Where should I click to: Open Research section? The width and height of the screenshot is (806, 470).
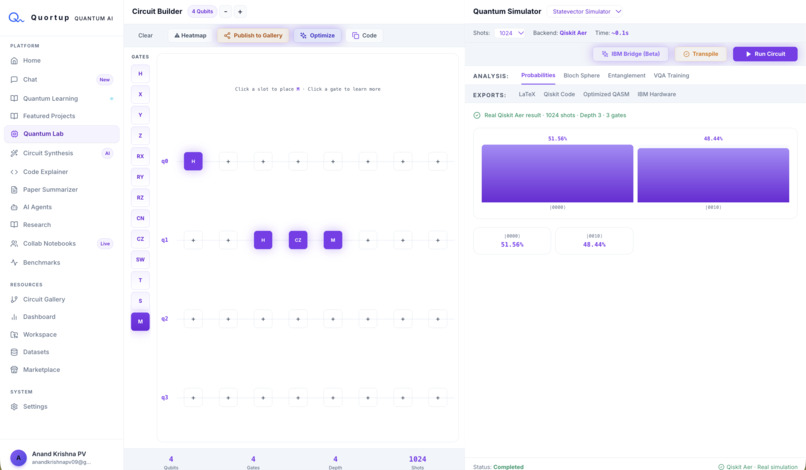pos(62,225)
